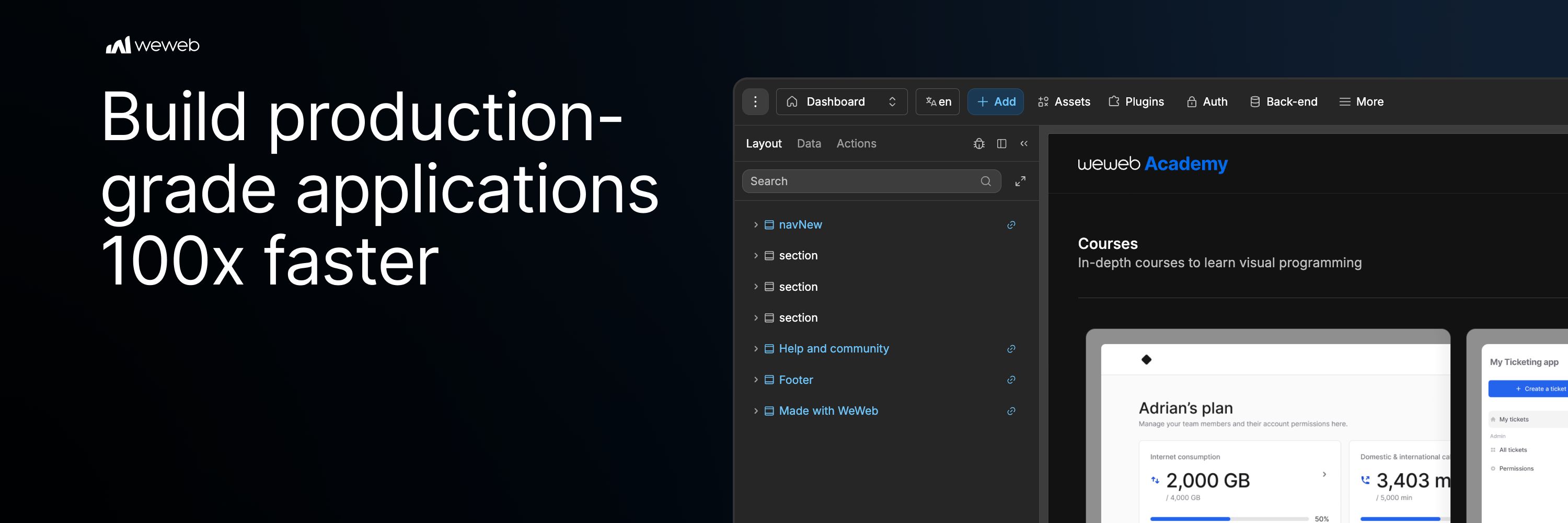This screenshot has width=1568, height=523.
Task: Open the Plugins menu
Action: coord(1136,101)
